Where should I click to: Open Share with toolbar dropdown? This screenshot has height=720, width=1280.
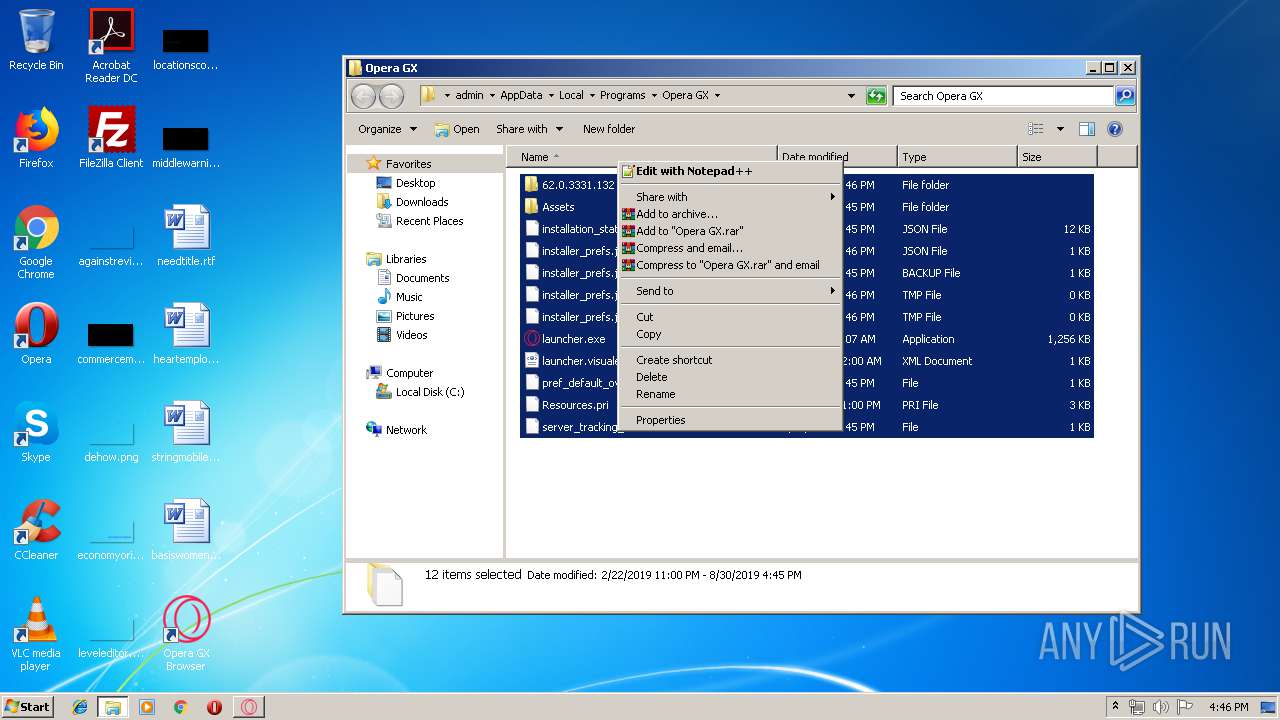point(529,129)
